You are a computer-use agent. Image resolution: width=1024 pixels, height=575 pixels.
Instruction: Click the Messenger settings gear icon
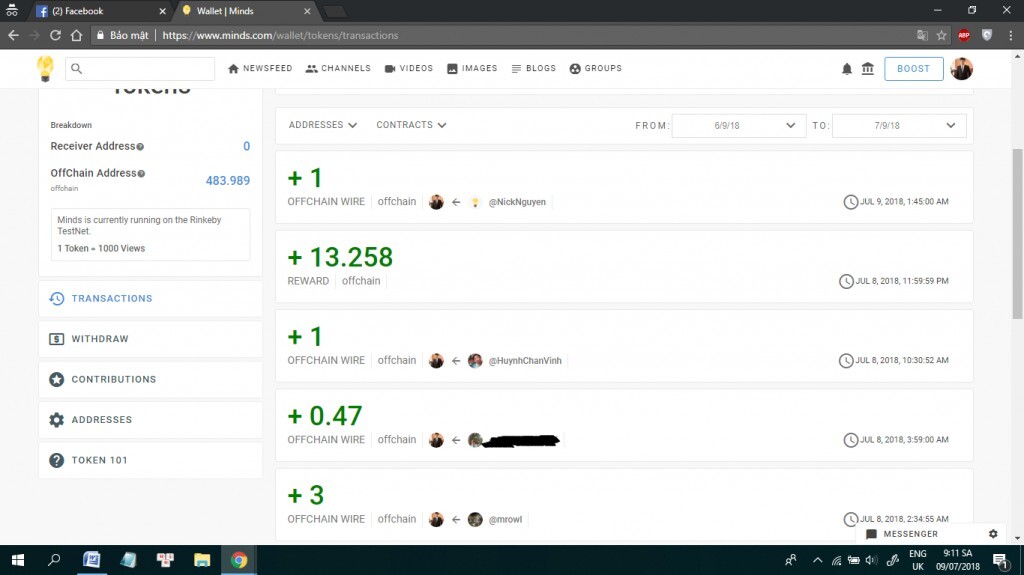[x=993, y=534]
